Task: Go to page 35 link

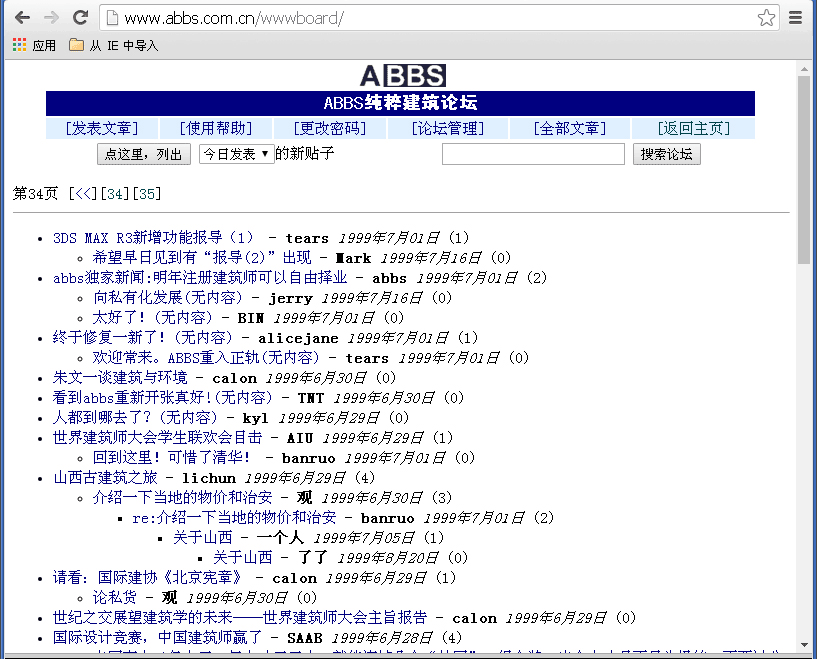Action: 148,193
